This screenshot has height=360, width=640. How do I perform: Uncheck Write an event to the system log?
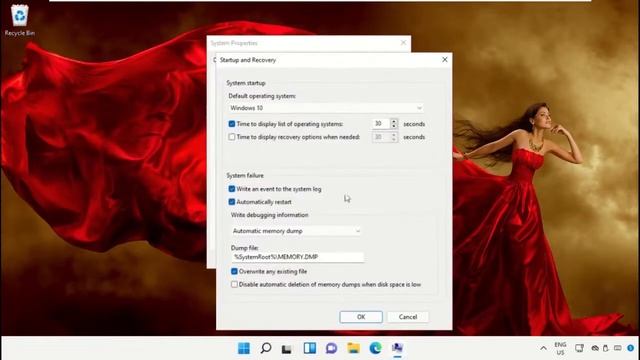(232, 189)
